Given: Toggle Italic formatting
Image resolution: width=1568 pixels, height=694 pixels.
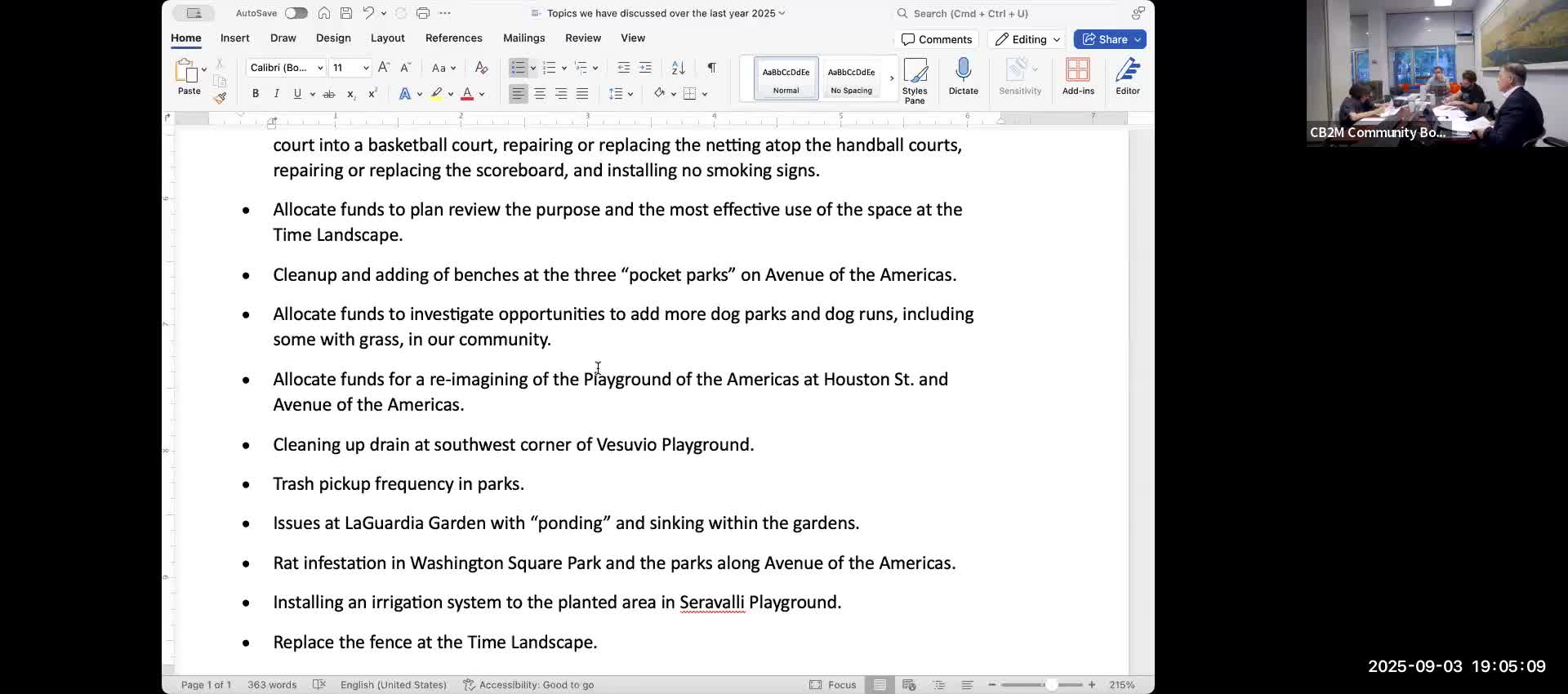Looking at the screenshot, I should click(277, 94).
